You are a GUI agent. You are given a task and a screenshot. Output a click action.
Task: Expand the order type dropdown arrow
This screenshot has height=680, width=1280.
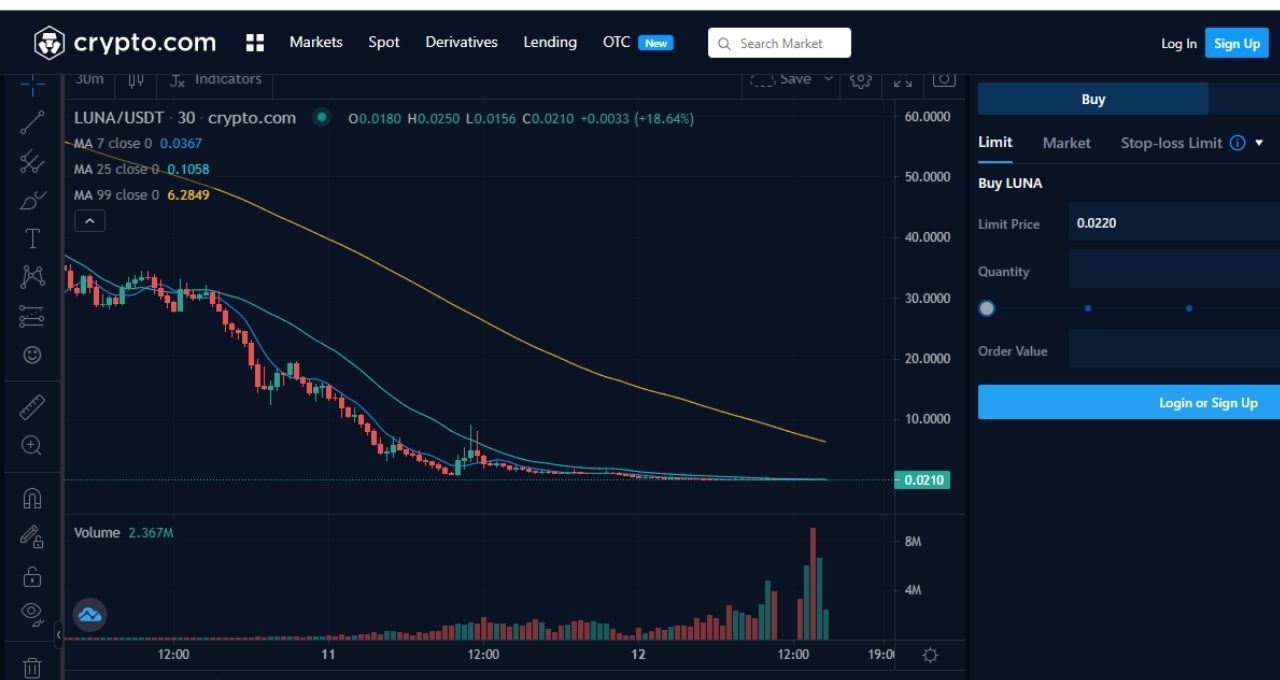point(1259,143)
